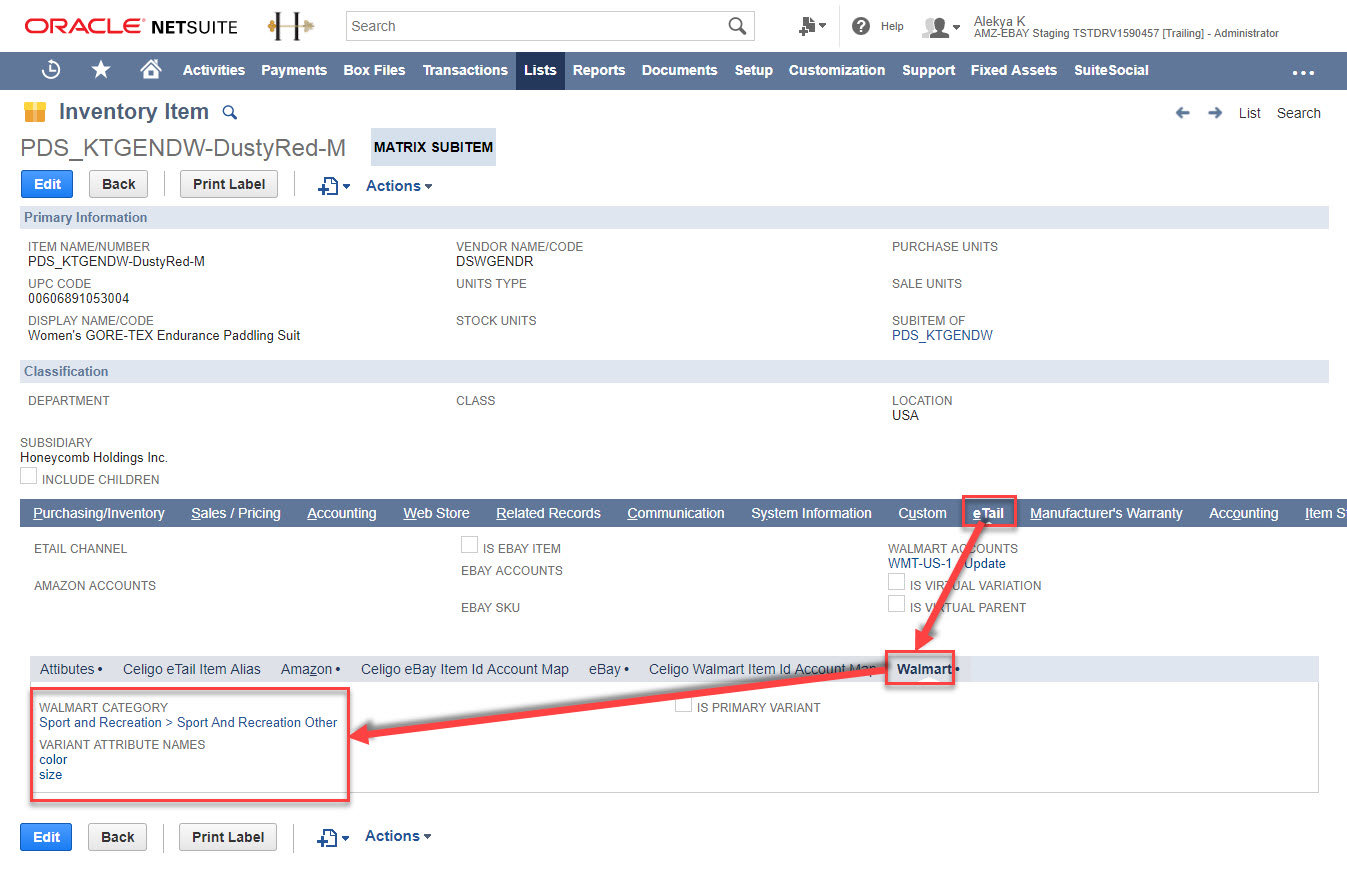Open the Celigo eBay Item Id Account Map subtab

point(465,669)
